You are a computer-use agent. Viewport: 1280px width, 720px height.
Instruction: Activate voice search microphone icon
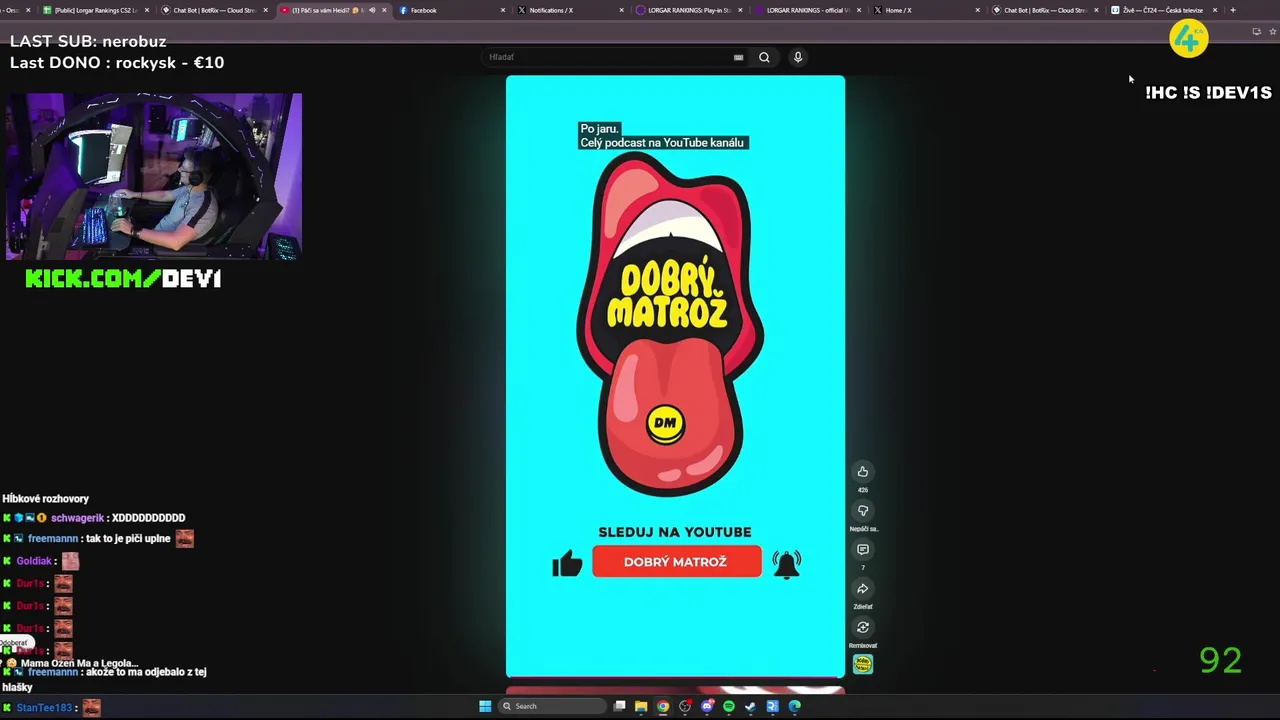(798, 57)
